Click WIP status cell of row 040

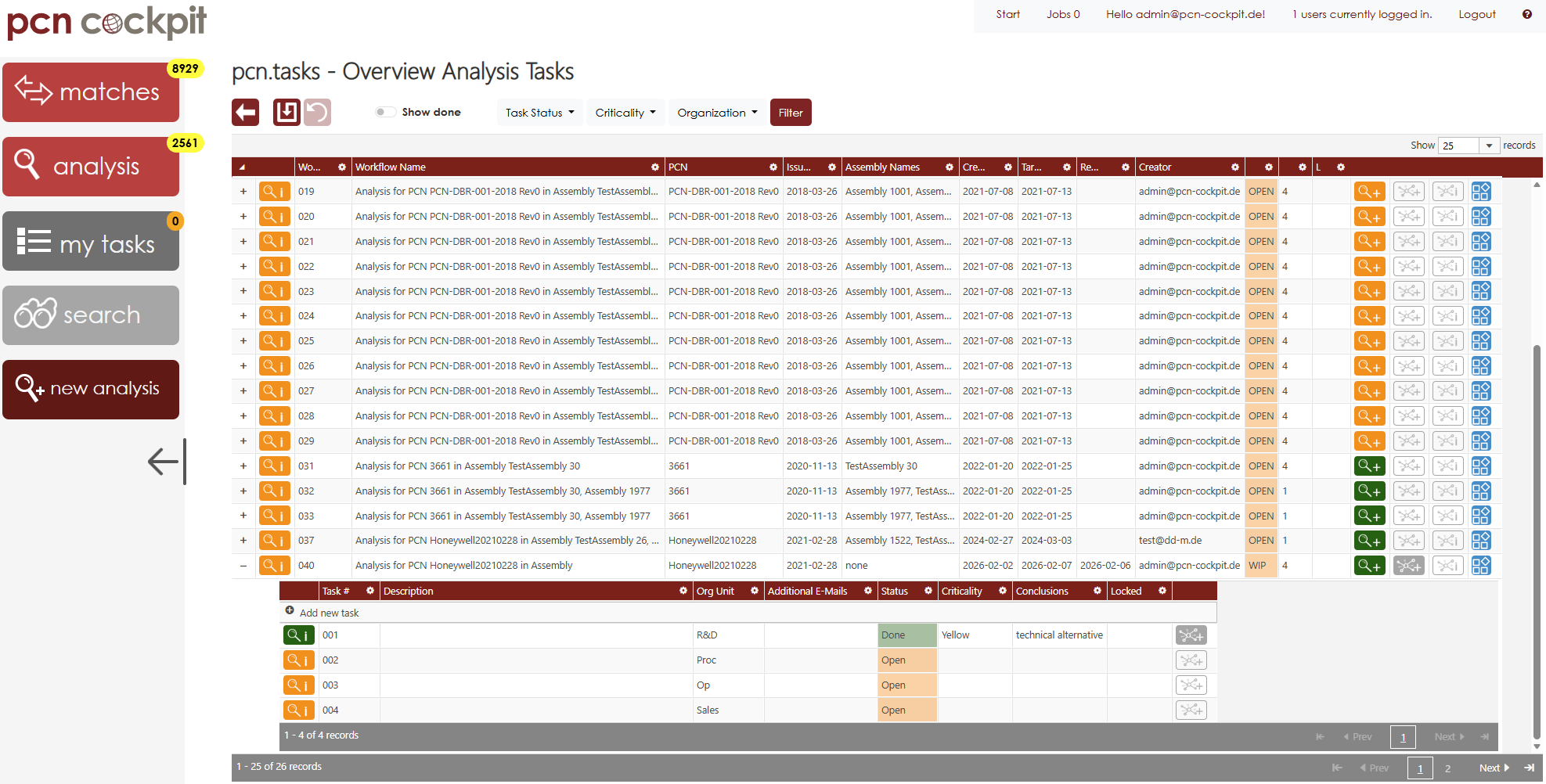pyautogui.click(x=1260, y=566)
